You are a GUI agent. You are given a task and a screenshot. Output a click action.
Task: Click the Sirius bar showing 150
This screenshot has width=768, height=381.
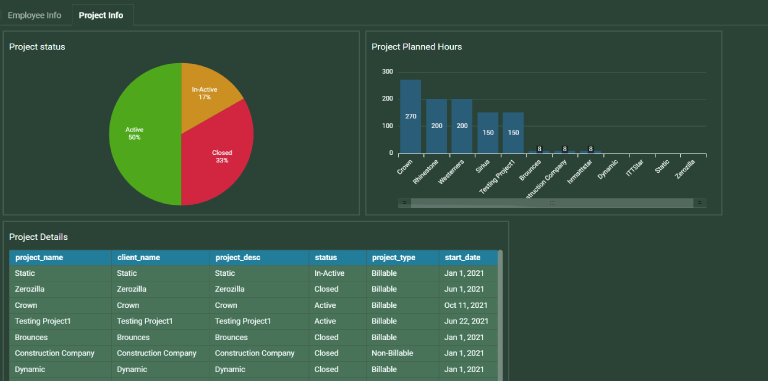(x=488, y=133)
